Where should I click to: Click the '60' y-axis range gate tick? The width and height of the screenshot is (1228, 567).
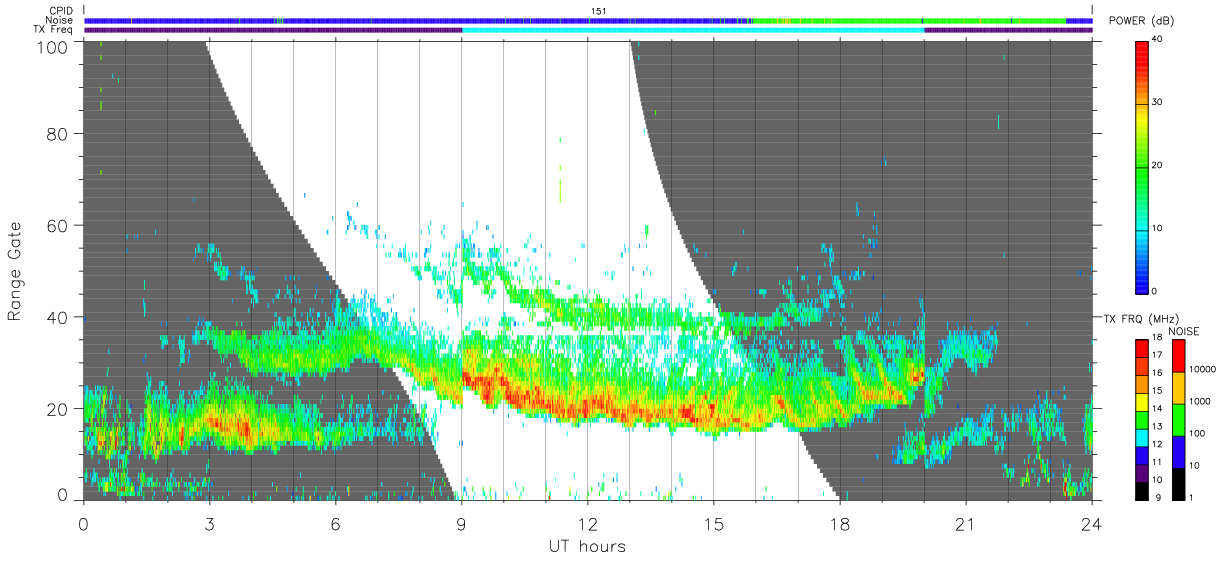pyautogui.click(x=58, y=225)
